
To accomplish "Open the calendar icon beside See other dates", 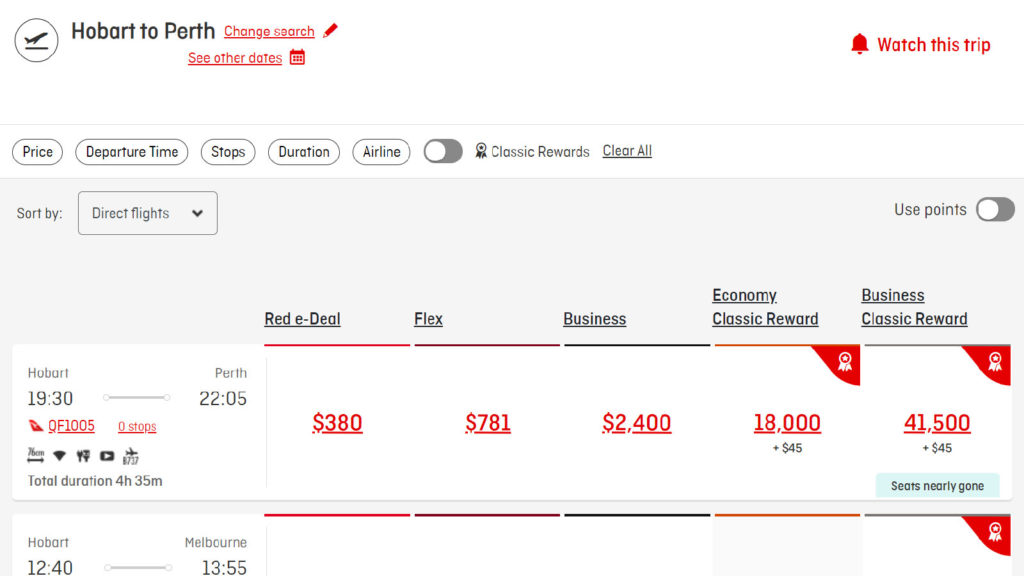I will (x=297, y=57).
